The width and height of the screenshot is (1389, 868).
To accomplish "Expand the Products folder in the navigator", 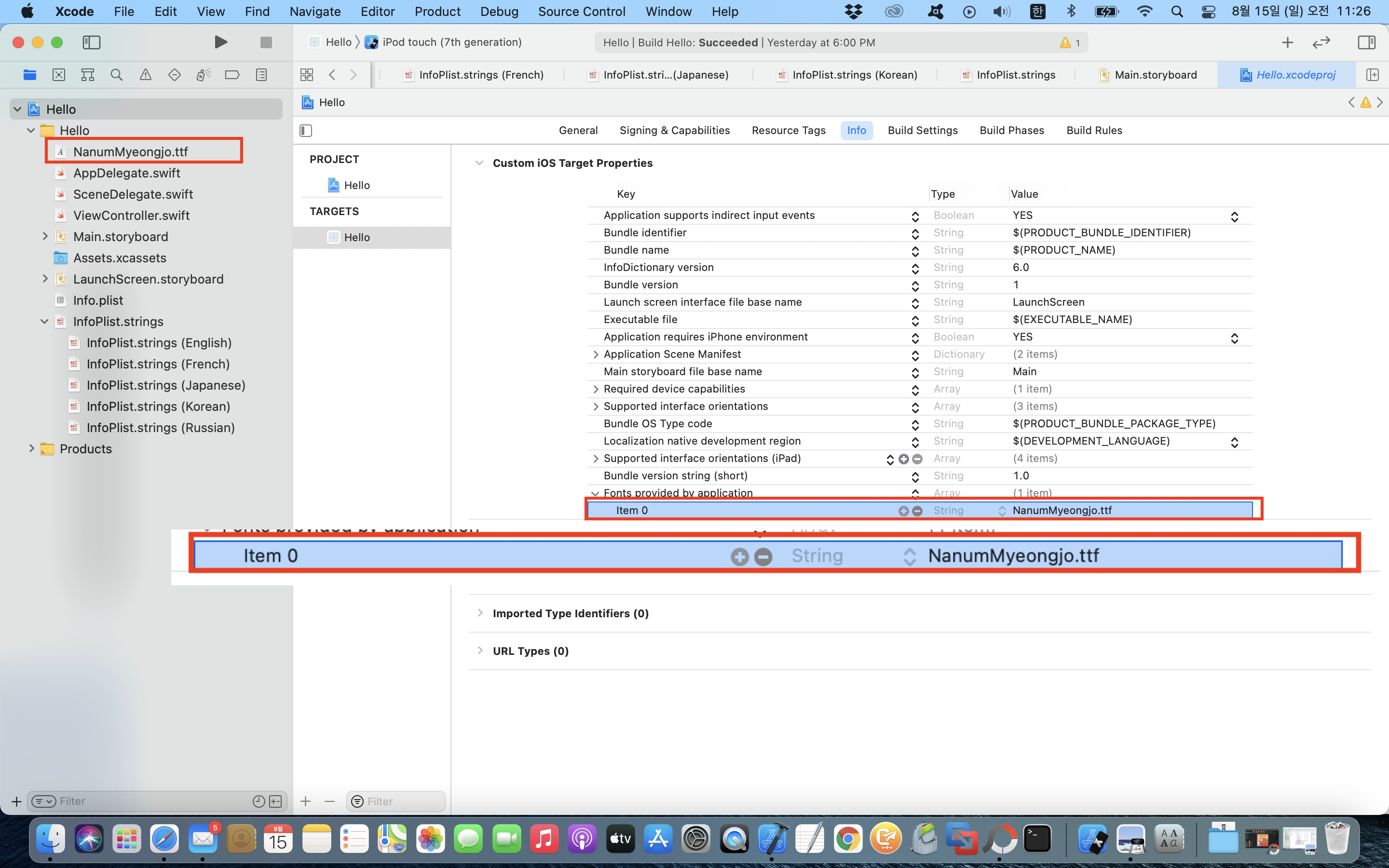I will (x=31, y=448).
